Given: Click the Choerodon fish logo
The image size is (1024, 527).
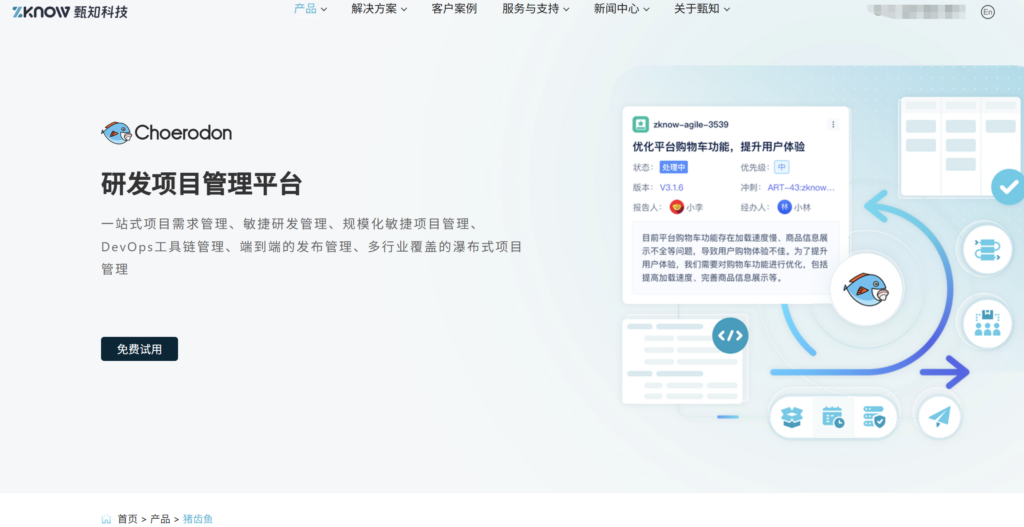Looking at the screenshot, I should point(167,133).
